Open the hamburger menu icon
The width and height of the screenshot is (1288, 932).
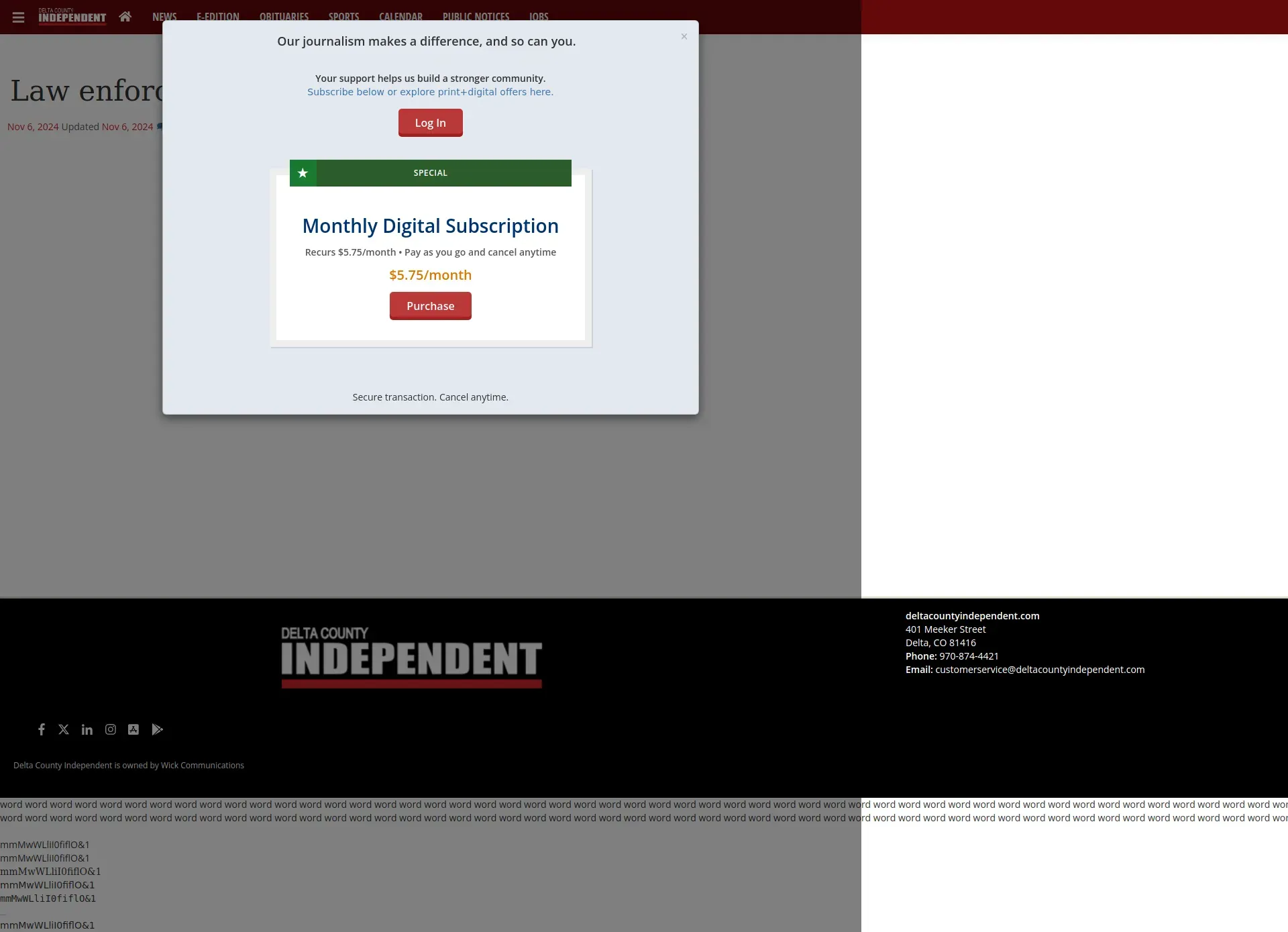(x=18, y=17)
